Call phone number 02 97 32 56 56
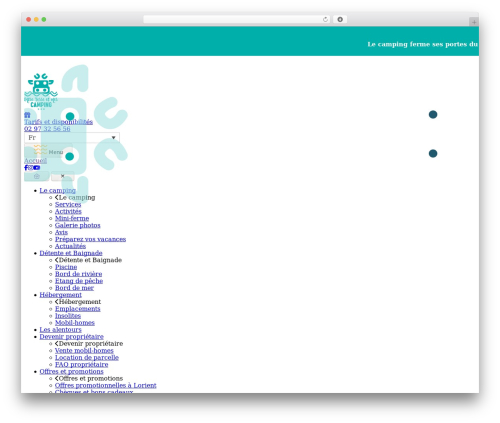 pyautogui.click(x=47, y=129)
